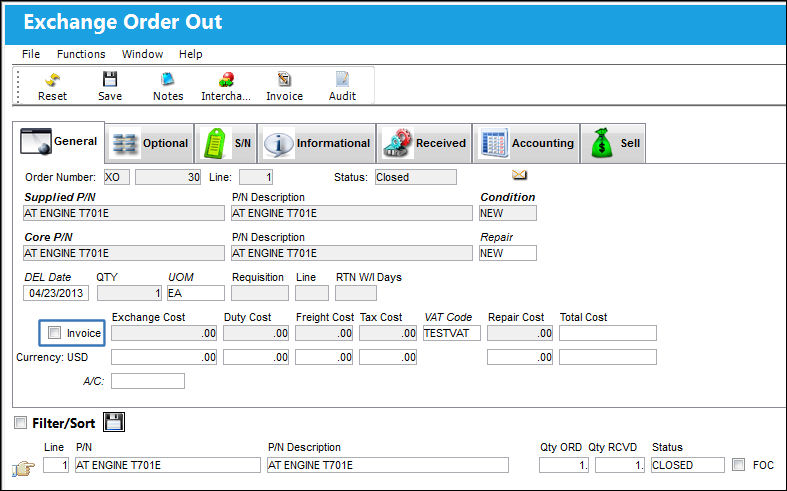Click the USD currency Tax Cost field

coord(388,357)
